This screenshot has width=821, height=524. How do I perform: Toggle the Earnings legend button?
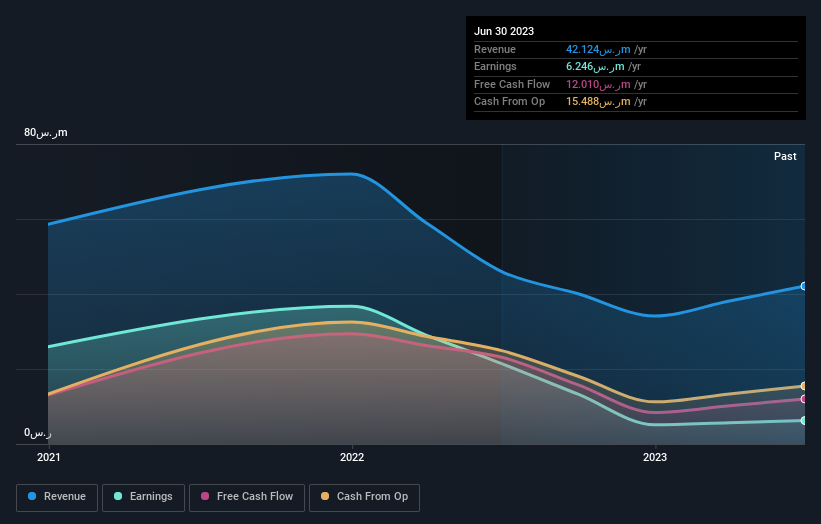pos(143,497)
